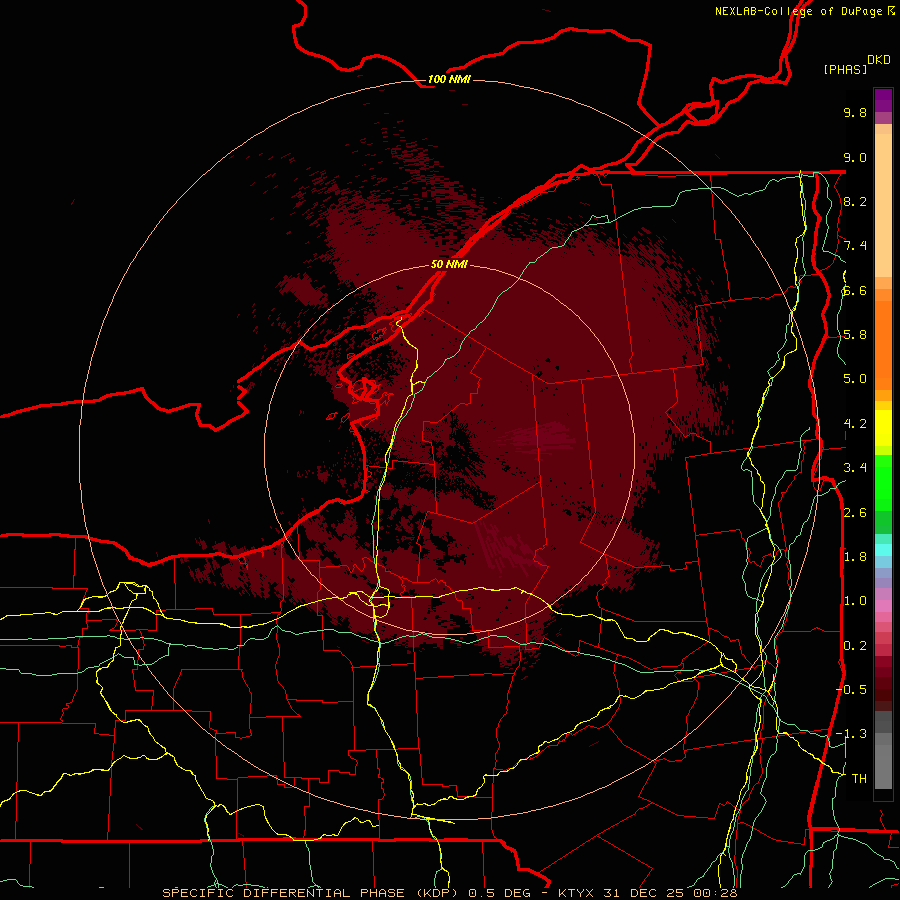Click the (KDP) abbreviation in caption
Image resolution: width=900 pixels, height=900 pixels.
click(439, 893)
